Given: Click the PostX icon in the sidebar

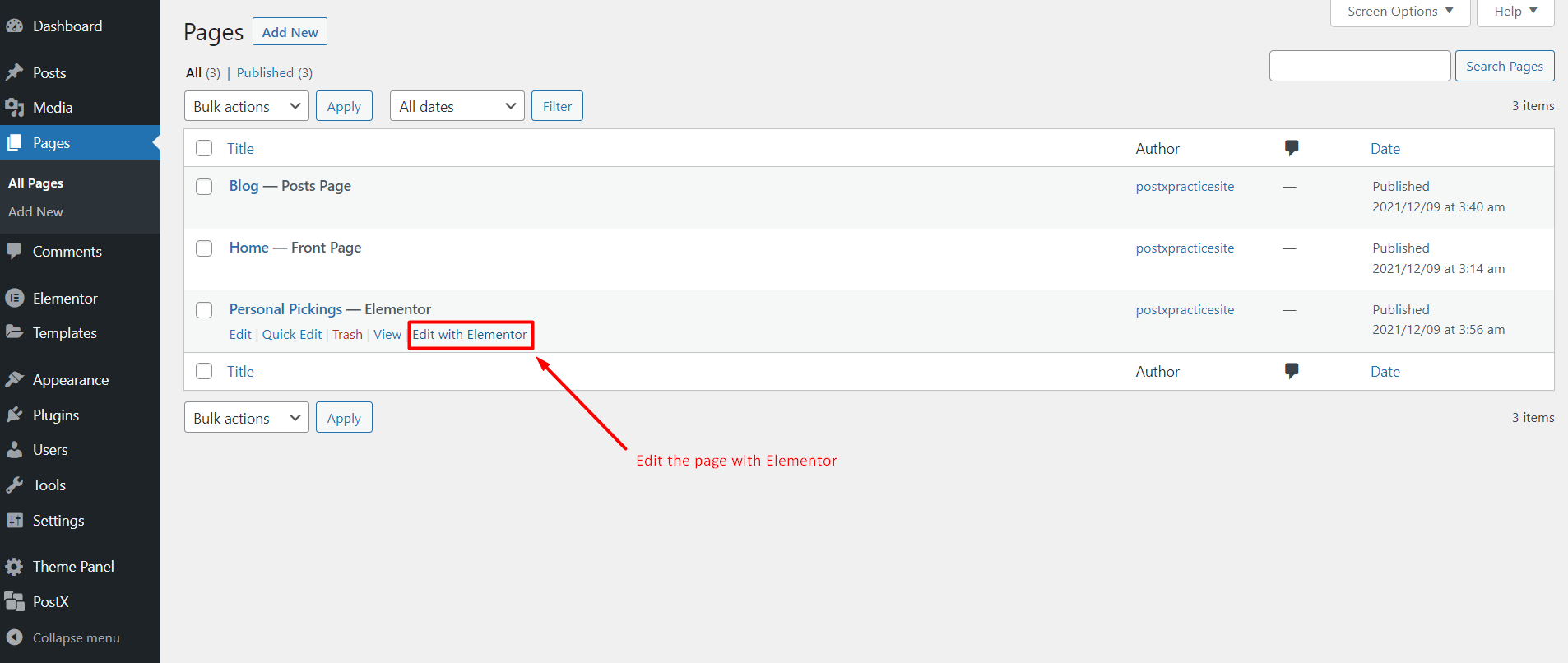Looking at the screenshot, I should [14, 601].
